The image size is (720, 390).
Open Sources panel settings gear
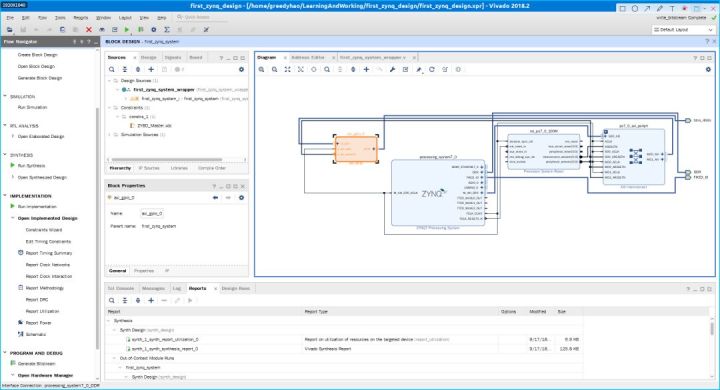pos(241,69)
